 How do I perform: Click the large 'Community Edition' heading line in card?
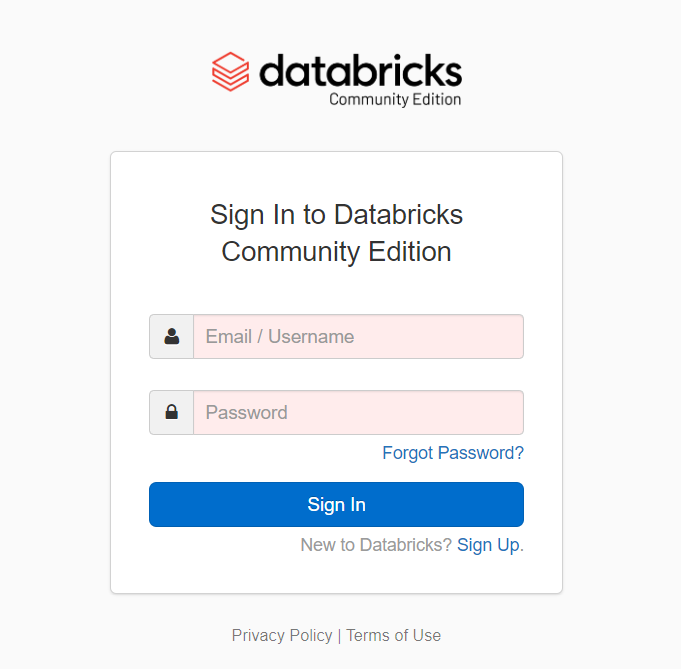(x=336, y=252)
